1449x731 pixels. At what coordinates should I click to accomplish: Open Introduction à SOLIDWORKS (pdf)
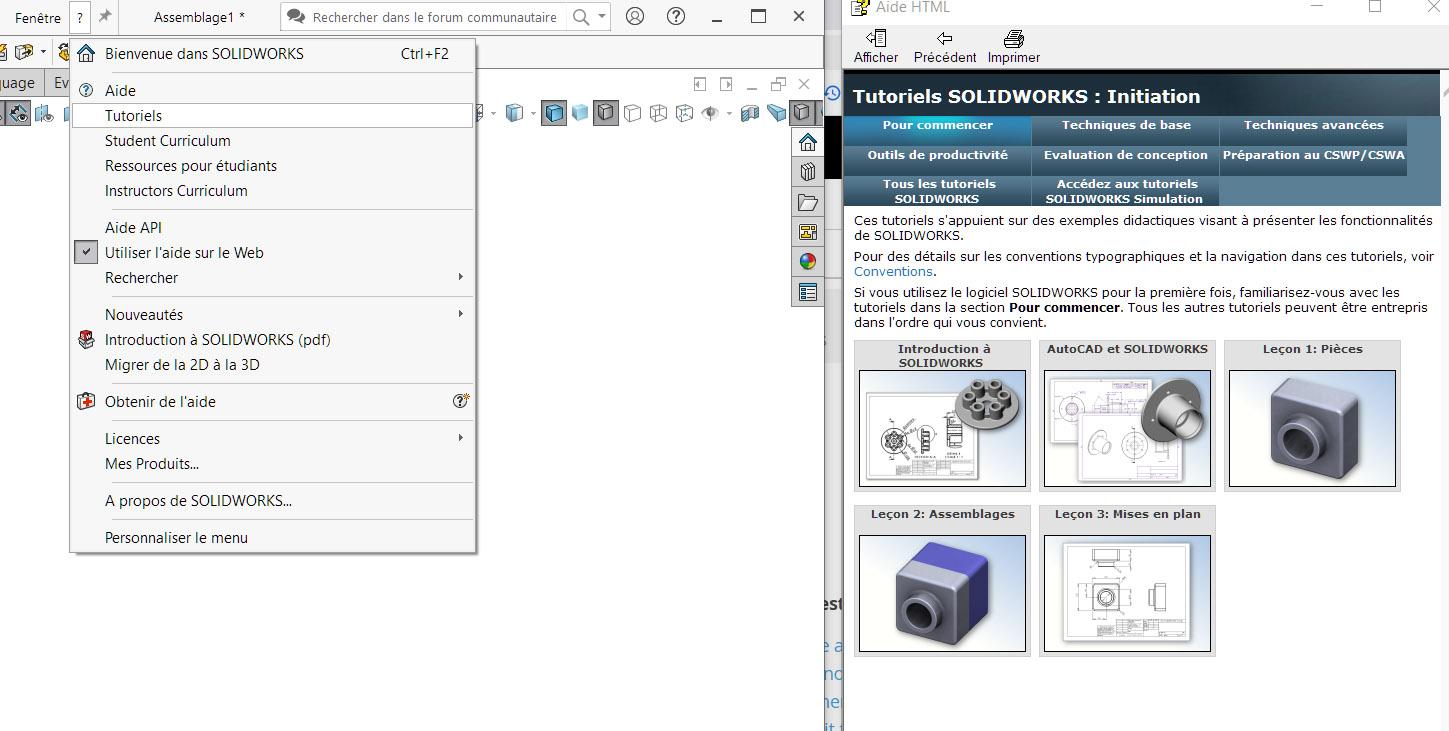pos(273,340)
